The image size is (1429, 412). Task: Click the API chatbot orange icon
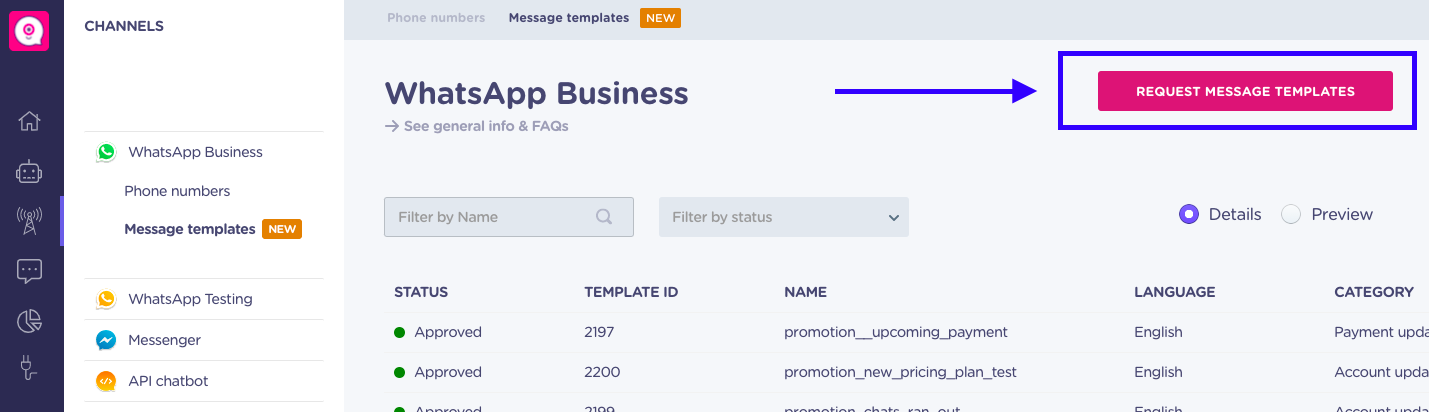point(106,381)
